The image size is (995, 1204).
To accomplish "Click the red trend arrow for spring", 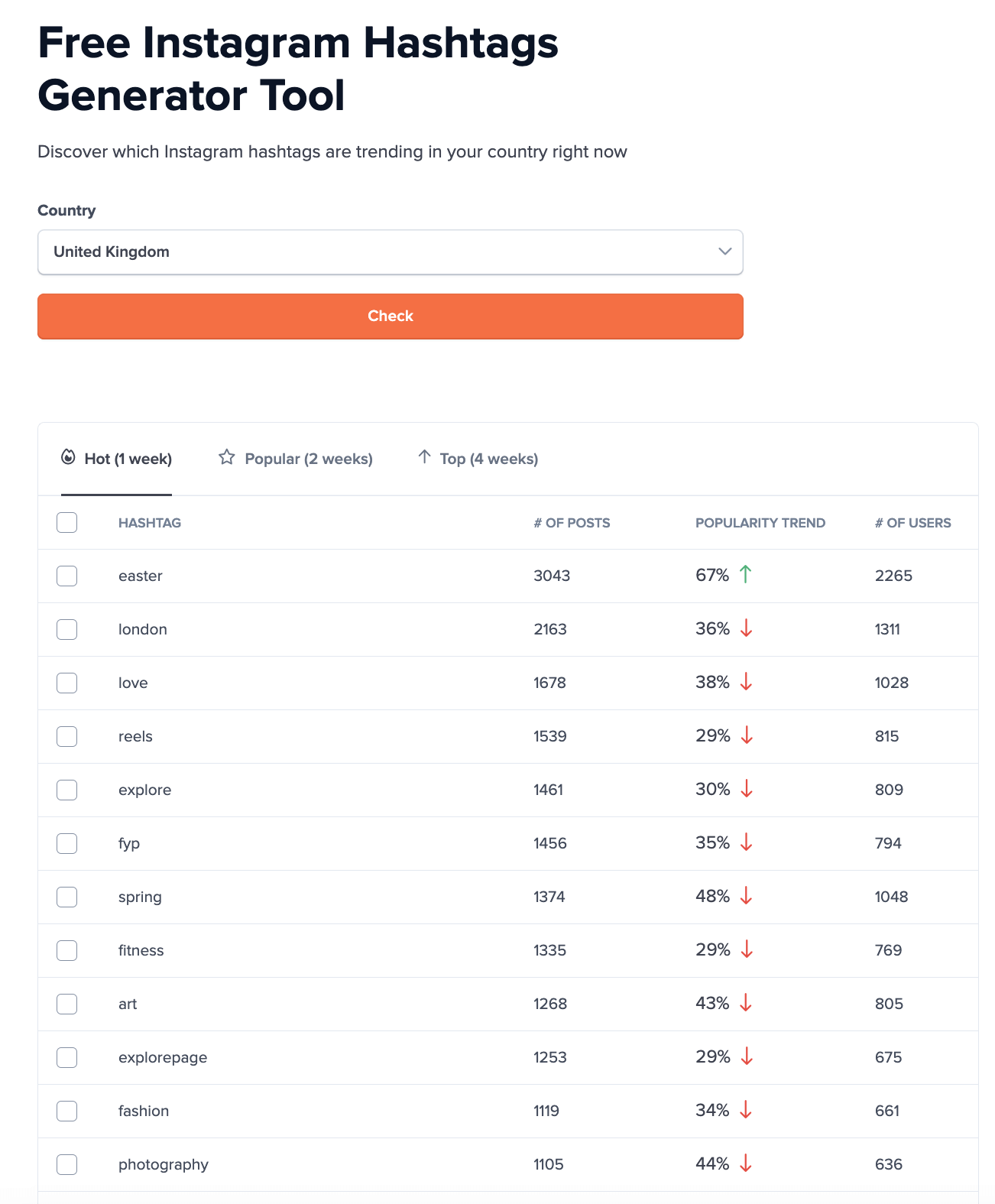I will [x=747, y=896].
